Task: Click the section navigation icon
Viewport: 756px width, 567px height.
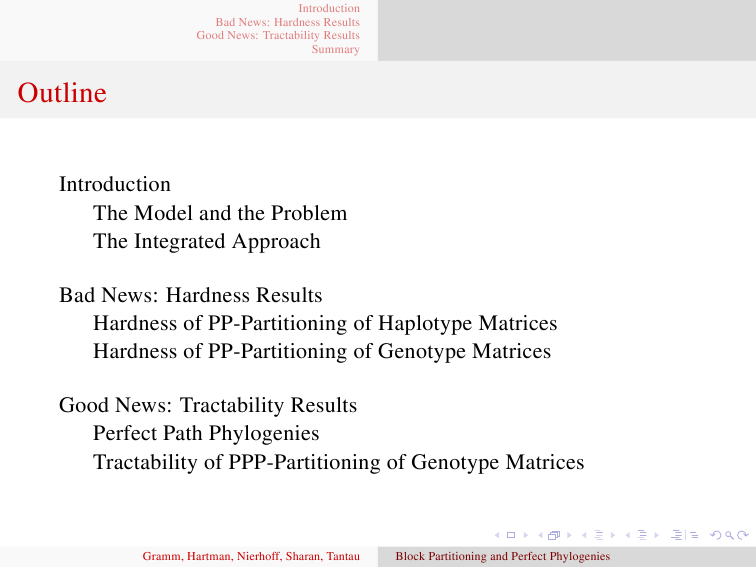Action: pyautogui.click(x=642, y=535)
